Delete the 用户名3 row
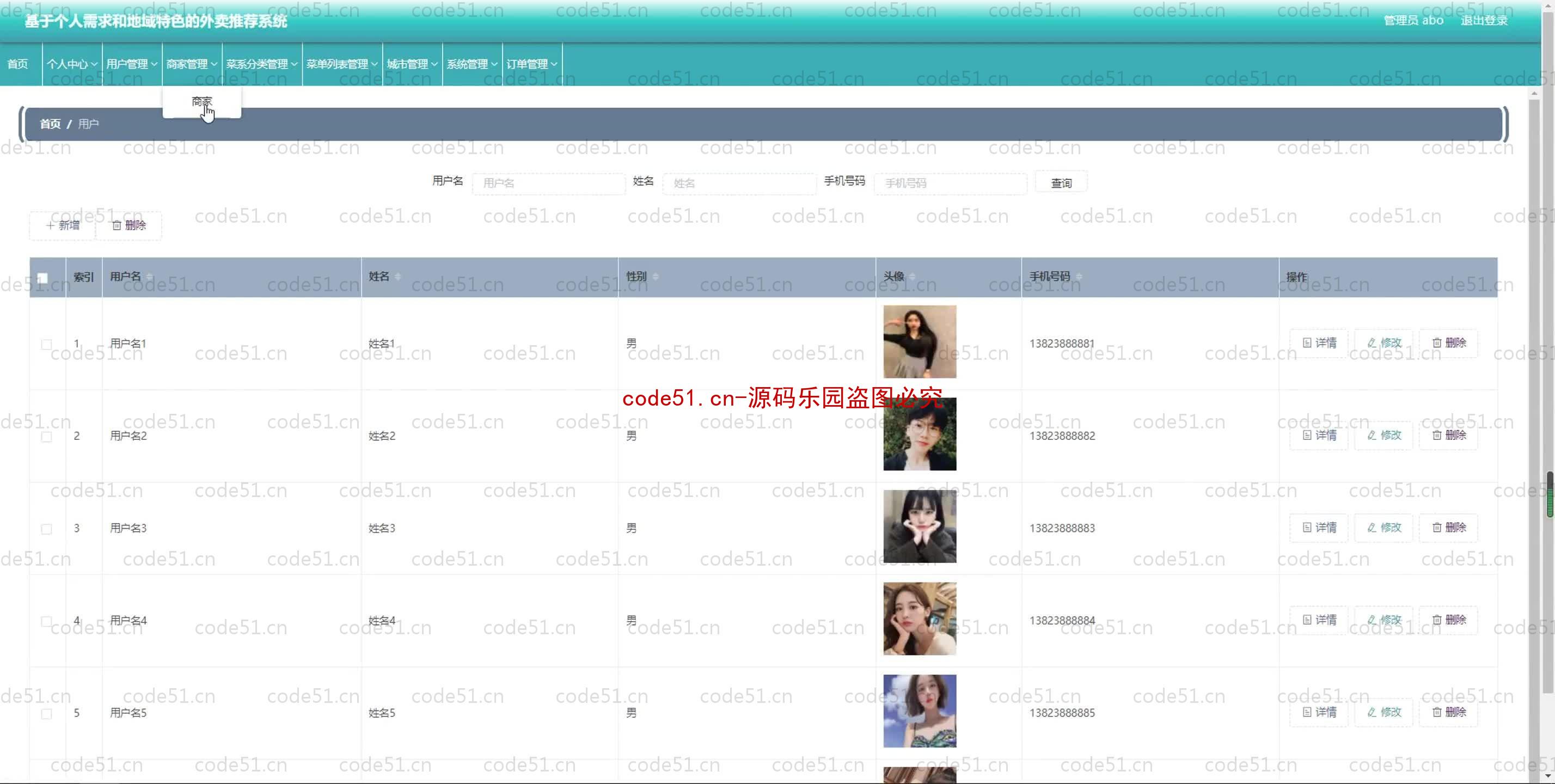Image resolution: width=1555 pixels, height=784 pixels. pyautogui.click(x=1449, y=528)
